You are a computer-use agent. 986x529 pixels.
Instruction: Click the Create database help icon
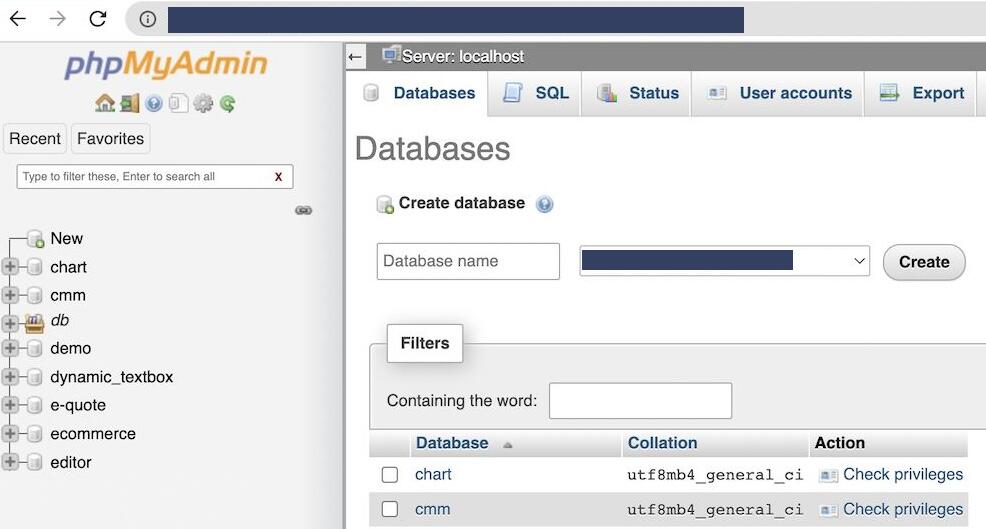(544, 204)
